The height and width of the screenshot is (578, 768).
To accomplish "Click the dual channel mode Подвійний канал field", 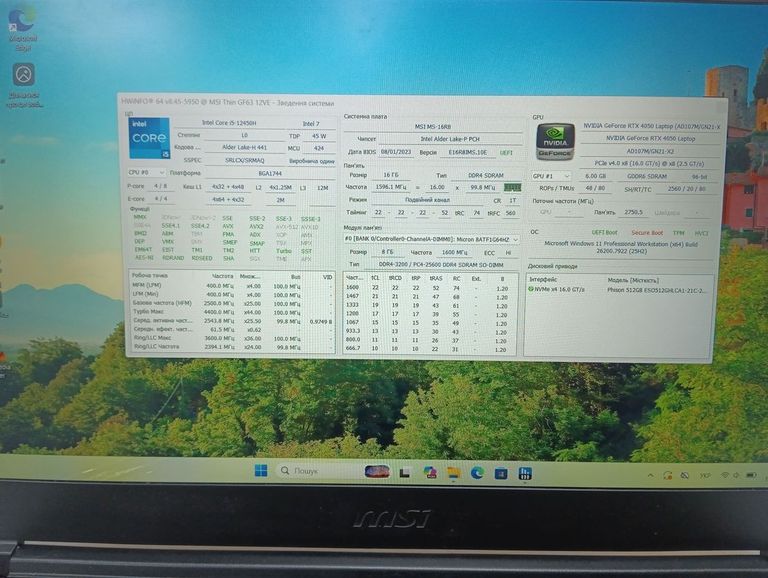I will point(427,200).
